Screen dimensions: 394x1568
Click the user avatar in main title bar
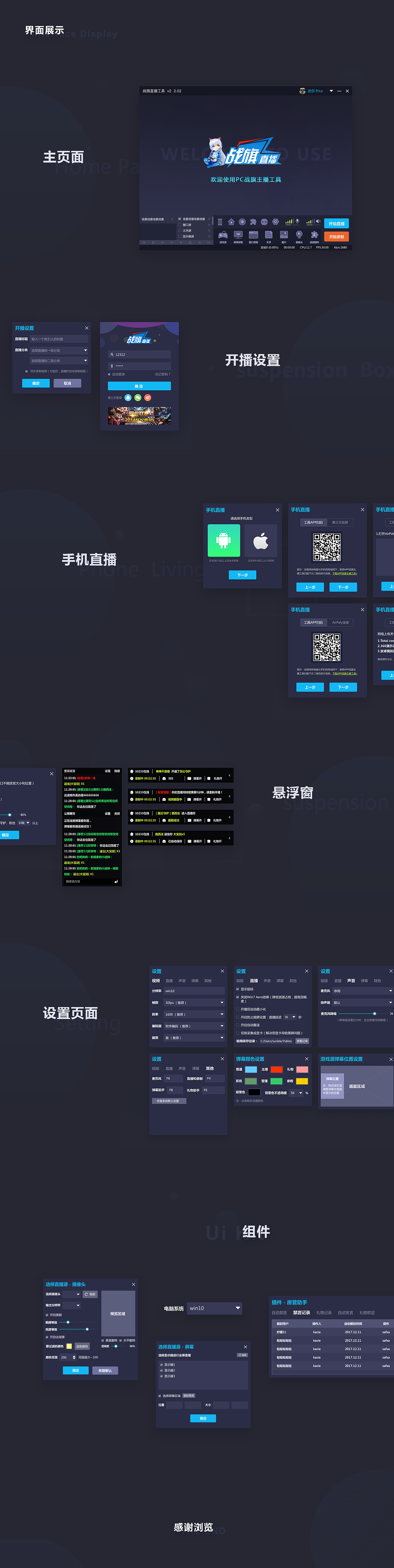click(302, 91)
